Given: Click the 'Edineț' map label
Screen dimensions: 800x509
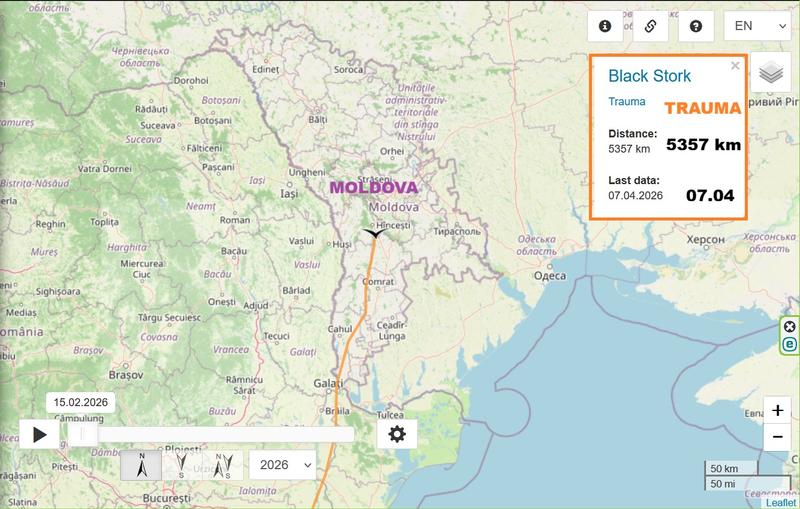Looking at the screenshot, I should click(265, 69).
